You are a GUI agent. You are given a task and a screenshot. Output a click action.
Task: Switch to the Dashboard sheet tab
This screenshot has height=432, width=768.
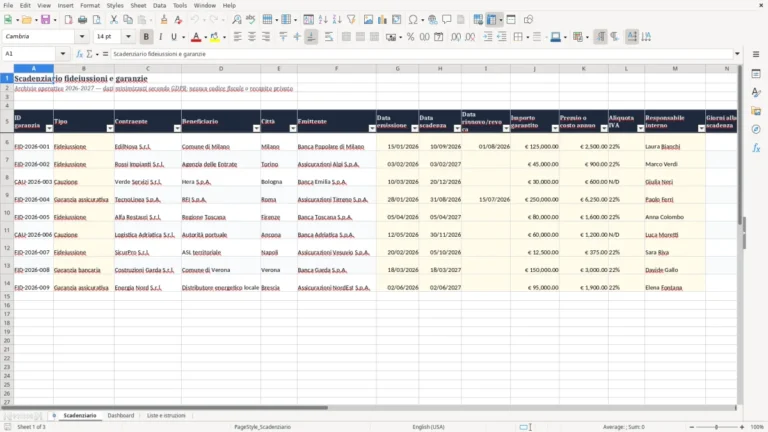pyautogui.click(x=120, y=415)
